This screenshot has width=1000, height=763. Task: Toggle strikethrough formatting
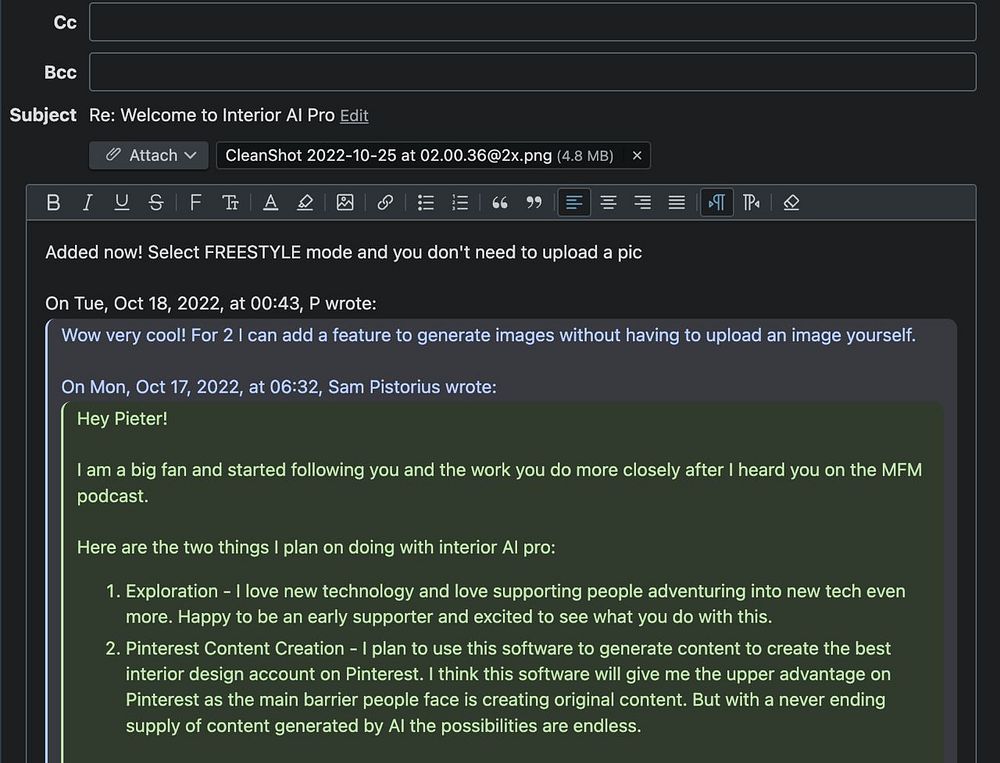tap(155, 203)
